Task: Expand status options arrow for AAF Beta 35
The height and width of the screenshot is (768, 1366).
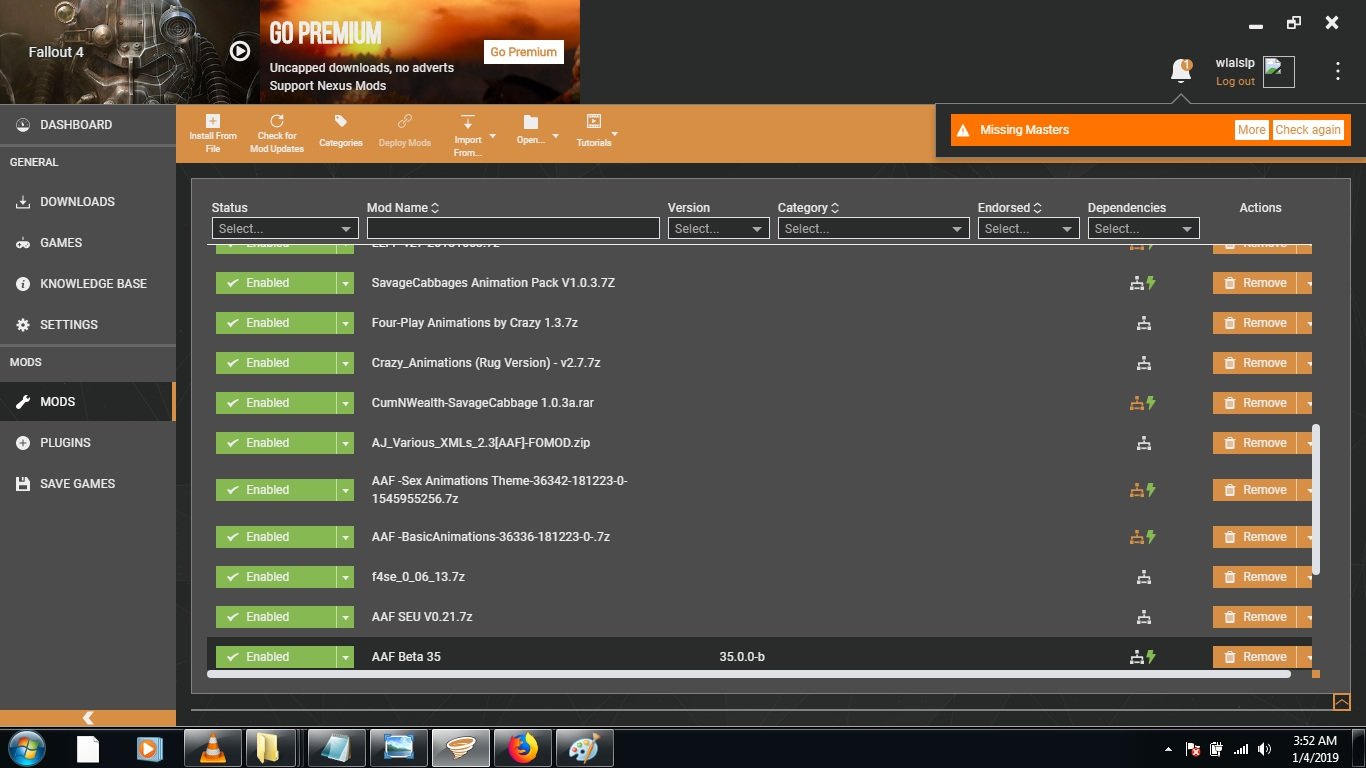Action: pyautogui.click(x=345, y=657)
